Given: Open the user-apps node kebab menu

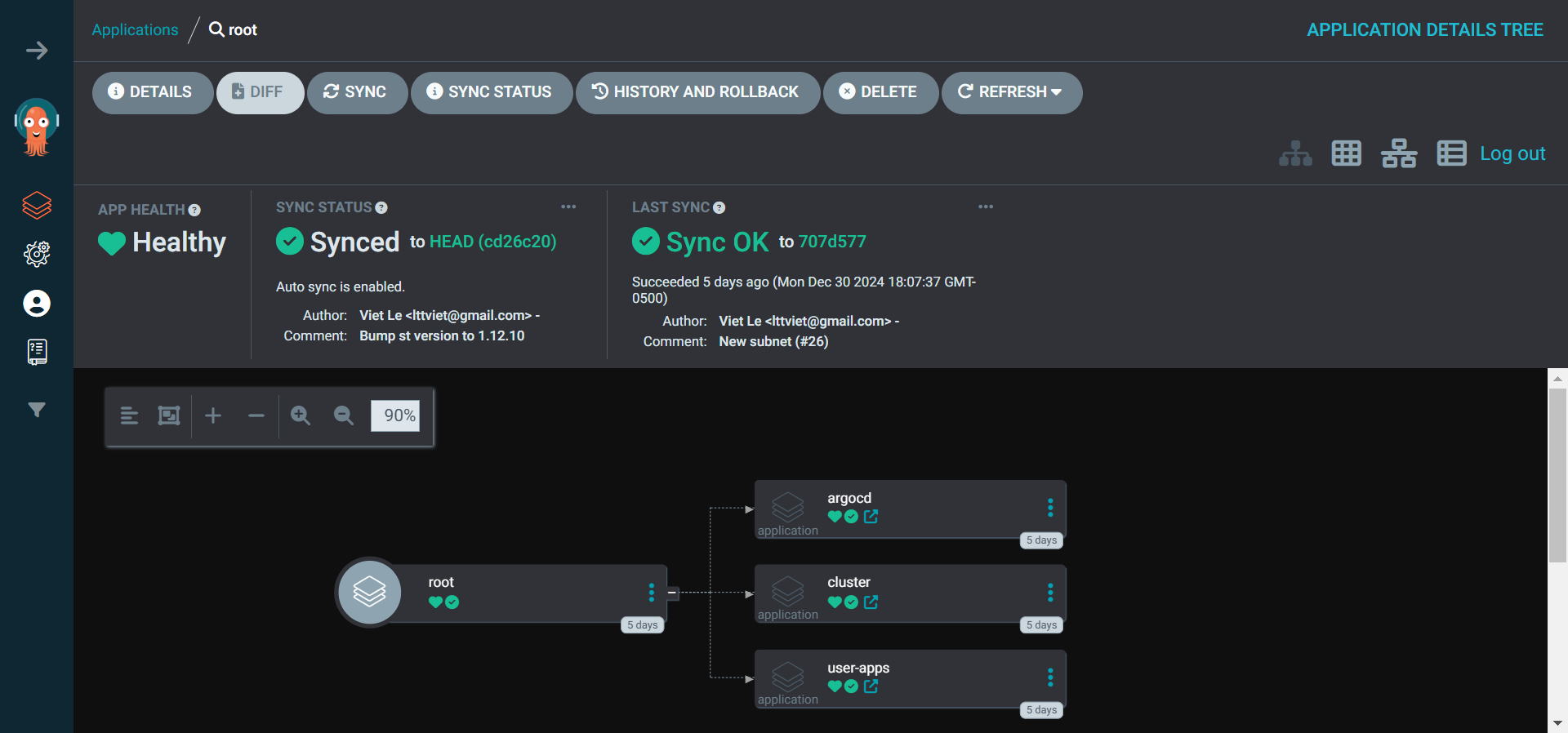Looking at the screenshot, I should point(1050,677).
